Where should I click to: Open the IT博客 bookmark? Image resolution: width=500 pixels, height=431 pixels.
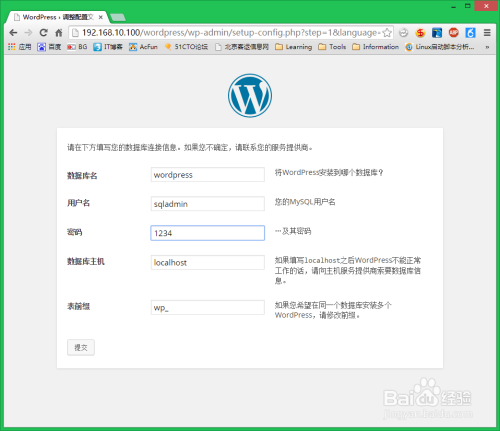pyautogui.click(x=108, y=47)
